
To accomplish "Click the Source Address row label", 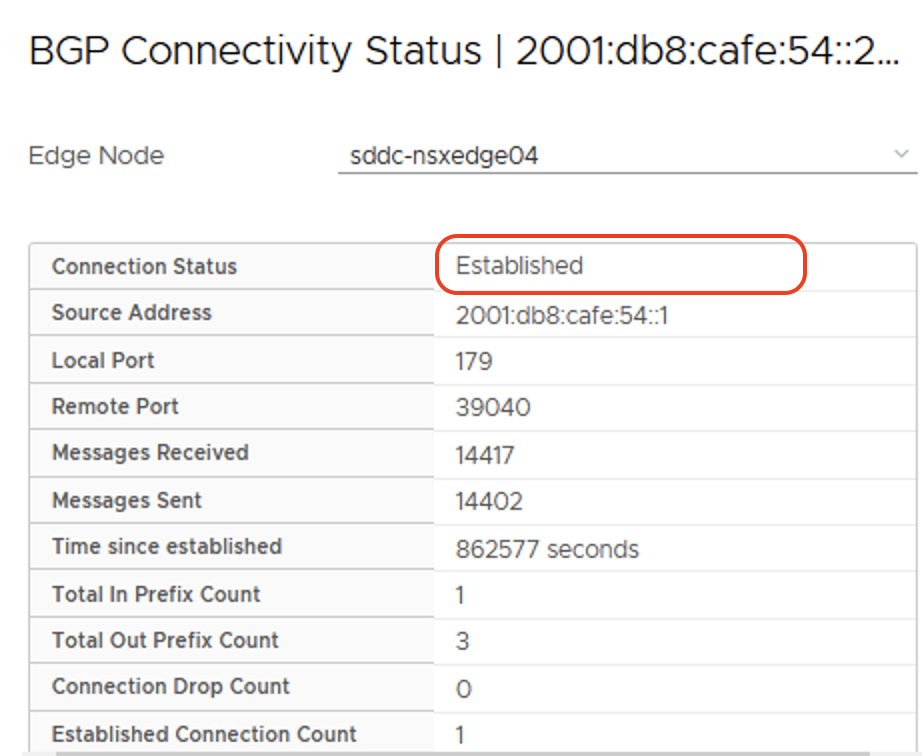I will pyautogui.click(x=131, y=312).
